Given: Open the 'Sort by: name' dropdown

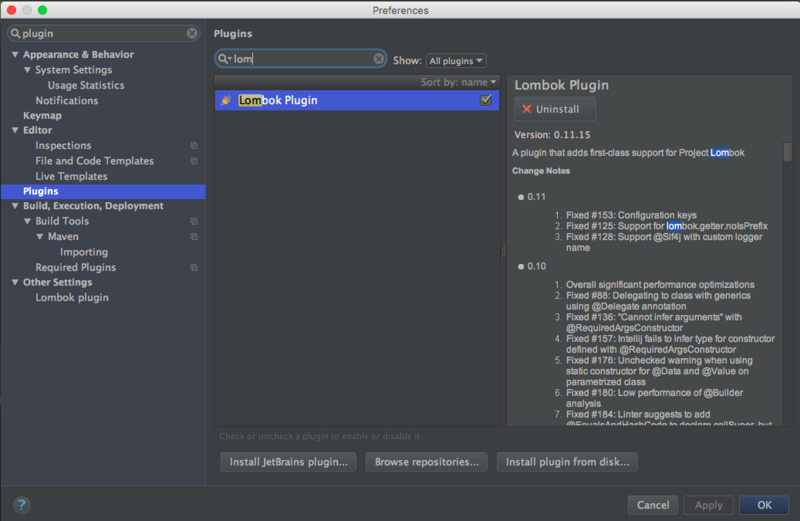Looking at the screenshot, I should click(x=458, y=82).
